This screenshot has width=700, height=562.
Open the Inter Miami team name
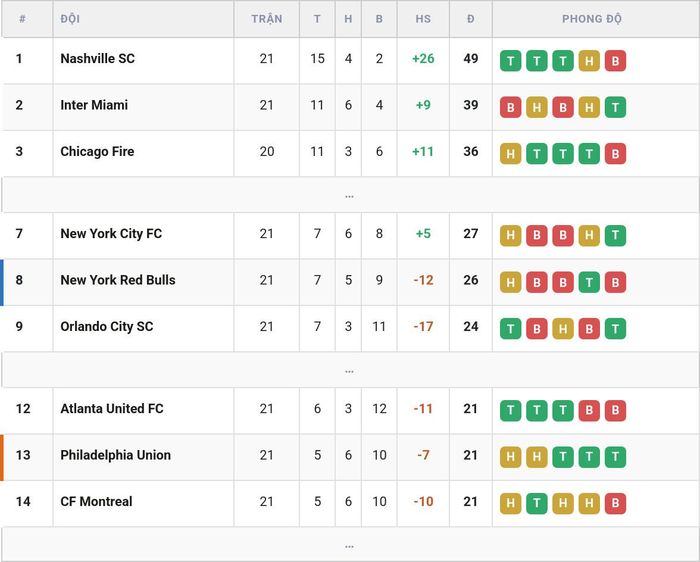pyautogui.click(x=94, y=105)
